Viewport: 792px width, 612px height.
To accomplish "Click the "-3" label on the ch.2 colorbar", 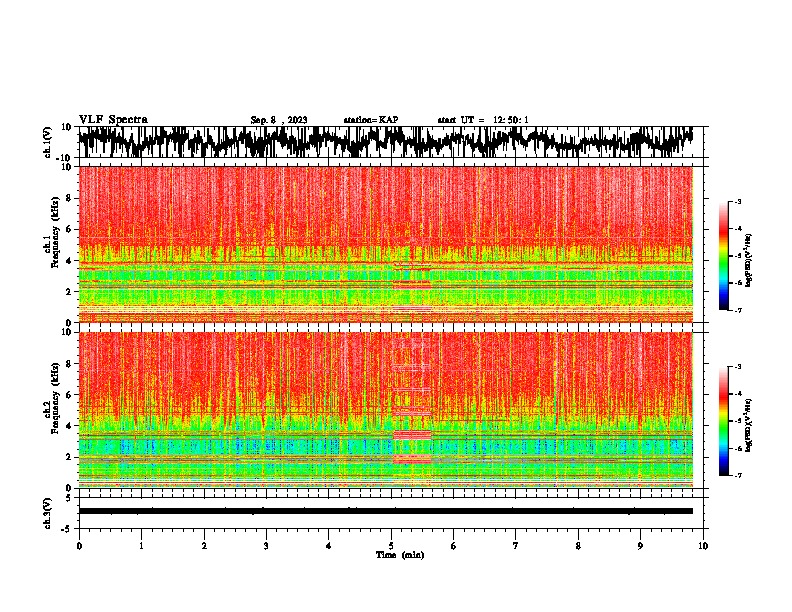I will coord(738,367).
